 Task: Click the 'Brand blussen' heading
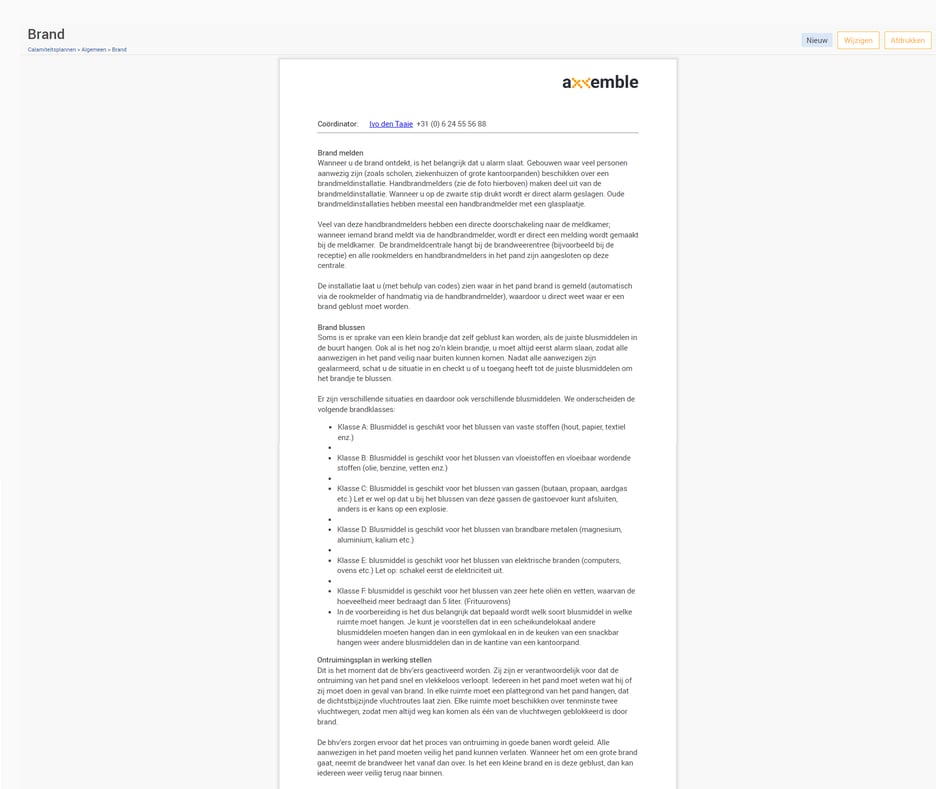click(x=341, y=327)
